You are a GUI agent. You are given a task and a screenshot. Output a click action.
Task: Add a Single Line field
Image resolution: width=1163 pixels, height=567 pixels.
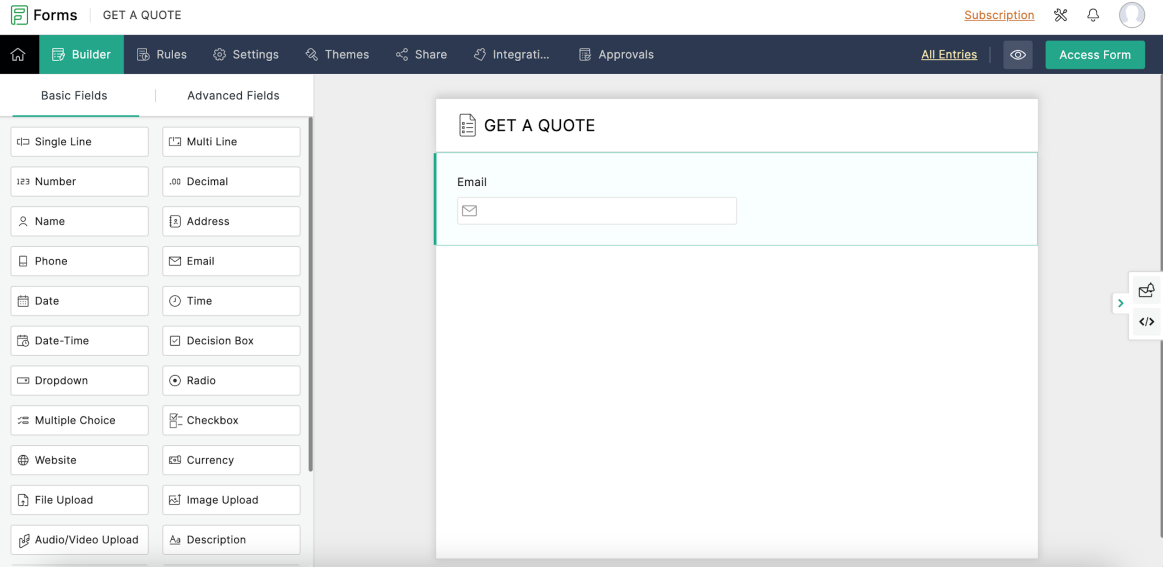coord(79,142)
